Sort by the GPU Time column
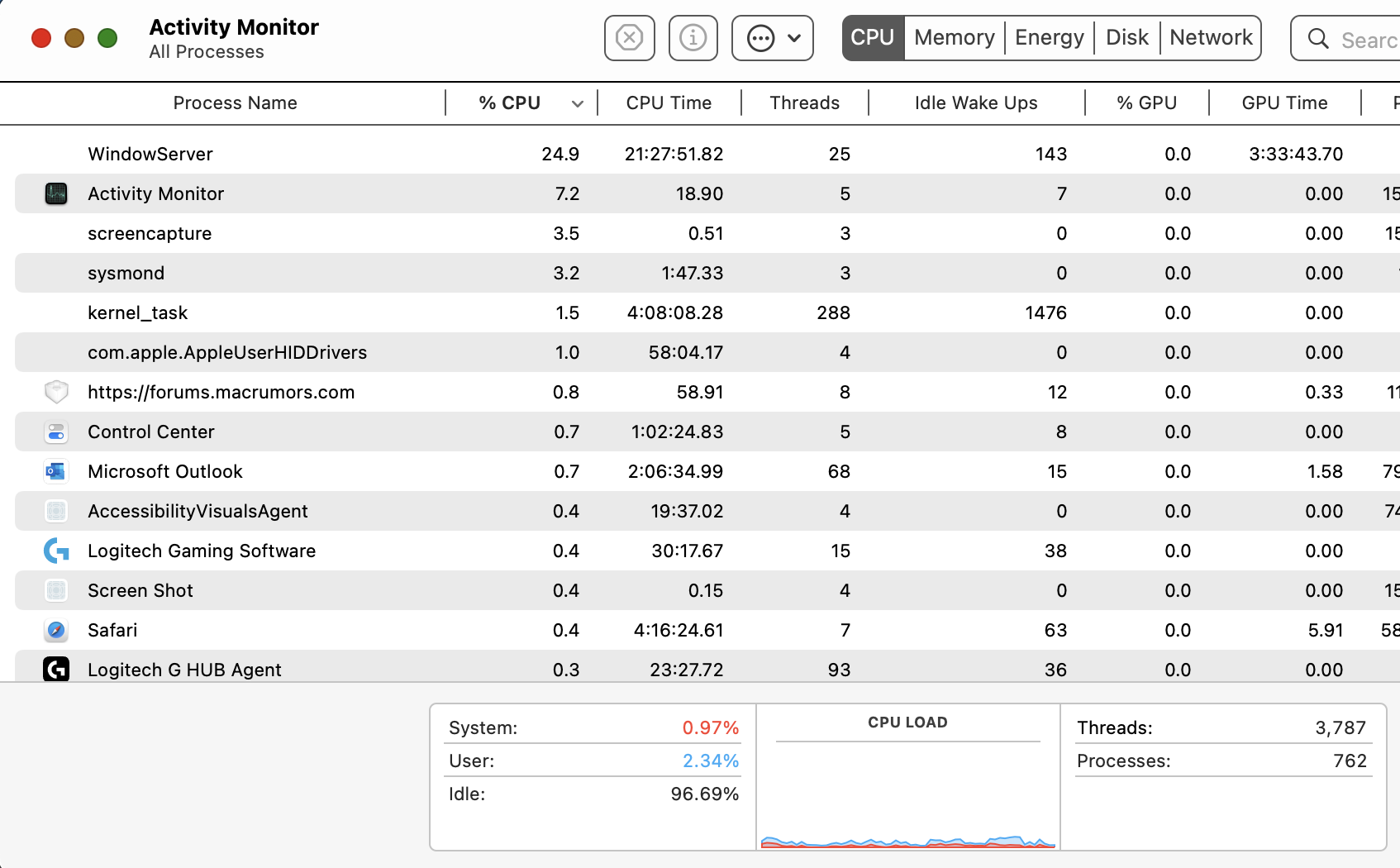Screen dimensions: 1400x868 point(1284,103)
